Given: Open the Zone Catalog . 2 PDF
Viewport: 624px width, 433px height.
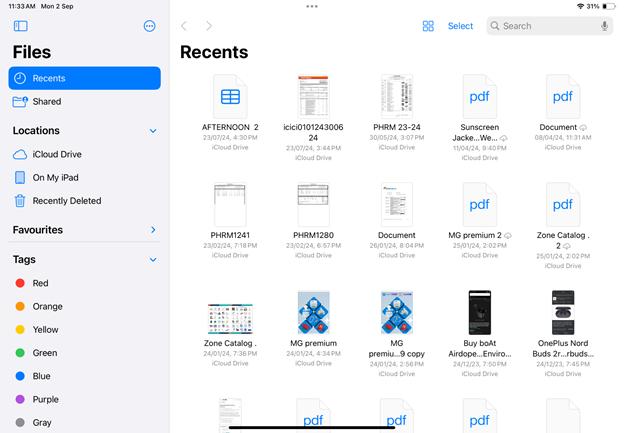Looking at the screenshot, I should point(563,205).
